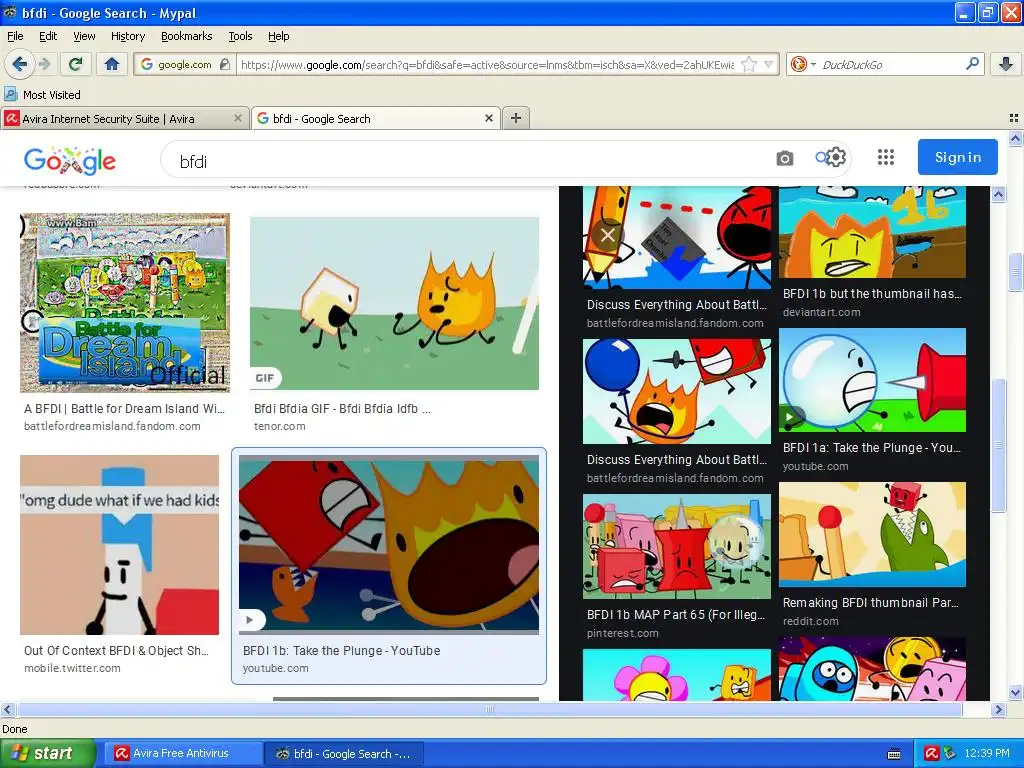Click the Sign in button
Image resolution: width=1024 pixels, height=768 pixels.
[x=957, y=157]
